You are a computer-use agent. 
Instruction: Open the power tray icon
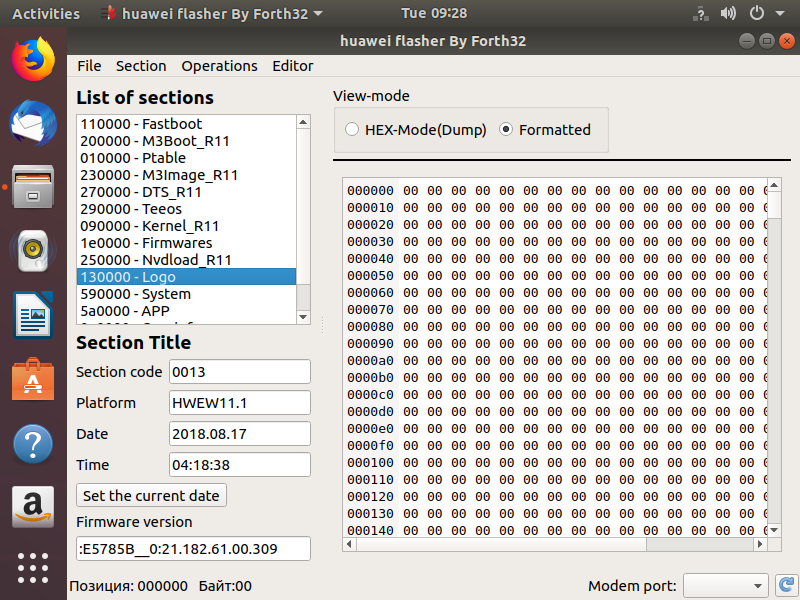757,13
